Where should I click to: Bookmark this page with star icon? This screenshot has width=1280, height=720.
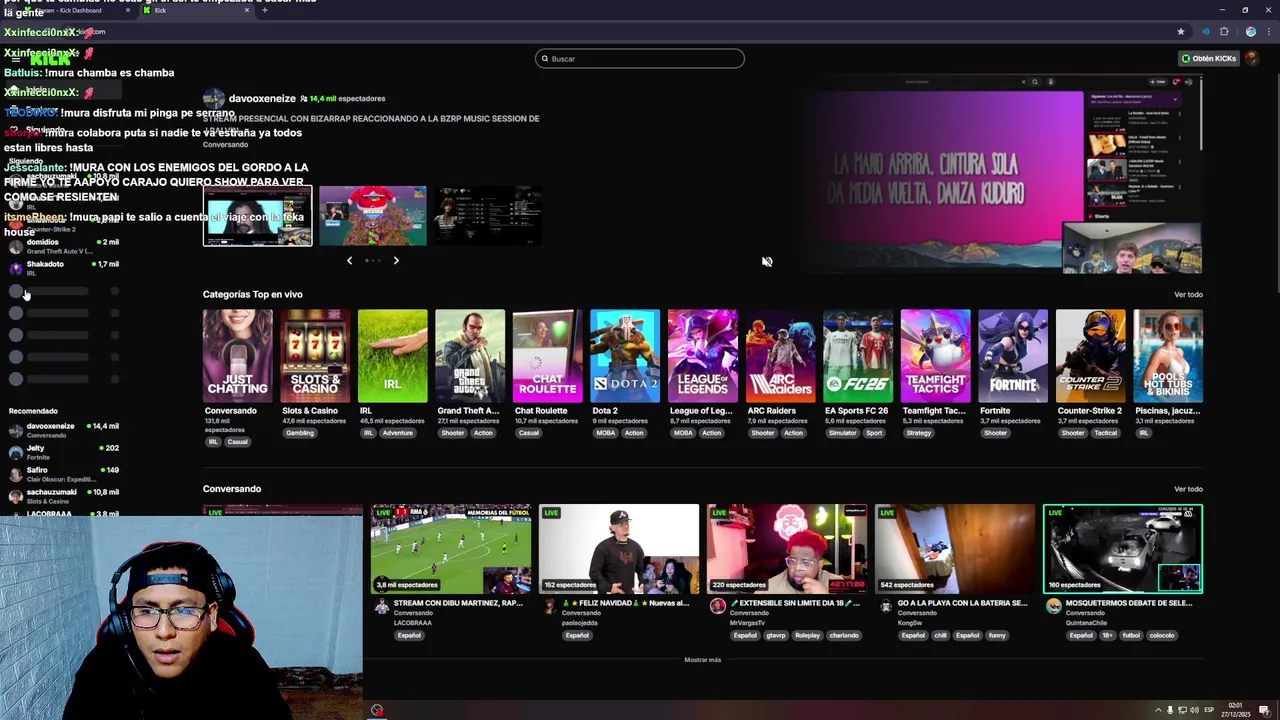(1180, 31)
